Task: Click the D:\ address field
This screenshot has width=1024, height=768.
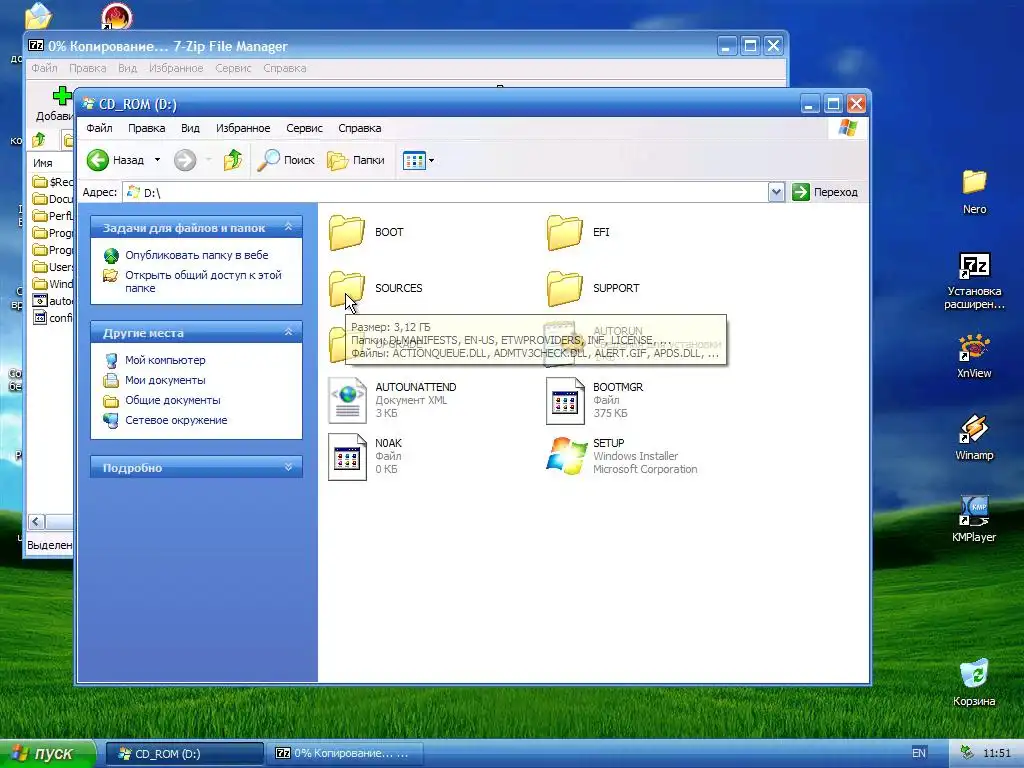Action: click(445, 193)
